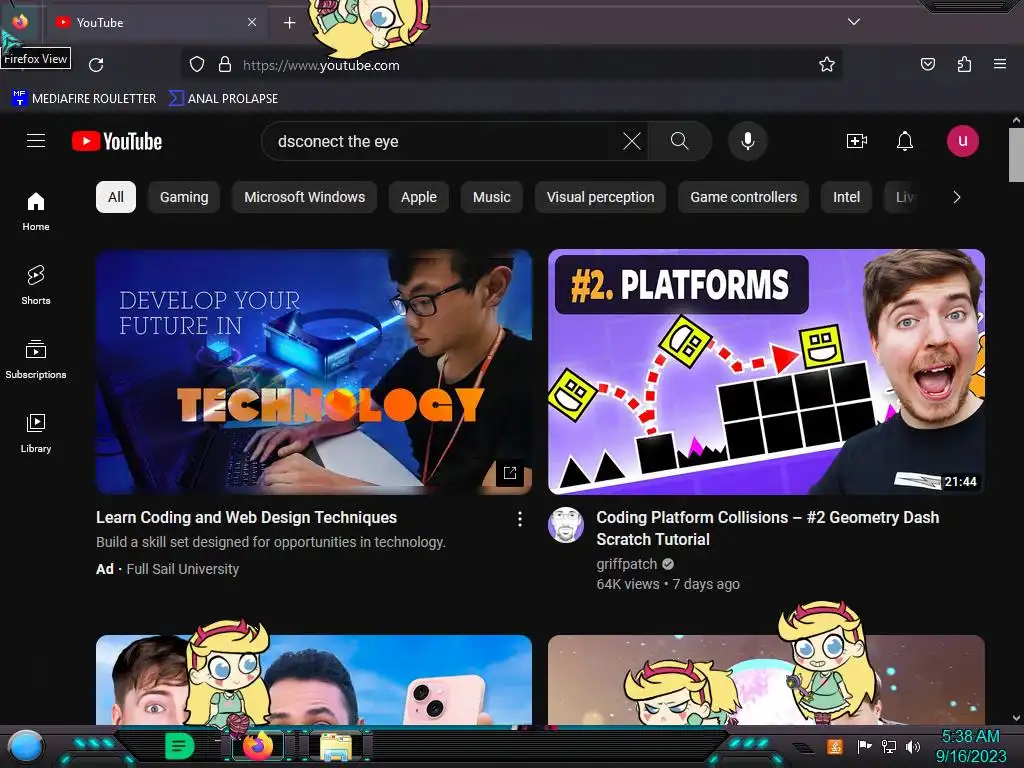
Task: Show more filter chips arrow
Action: (x=957, y=197)
